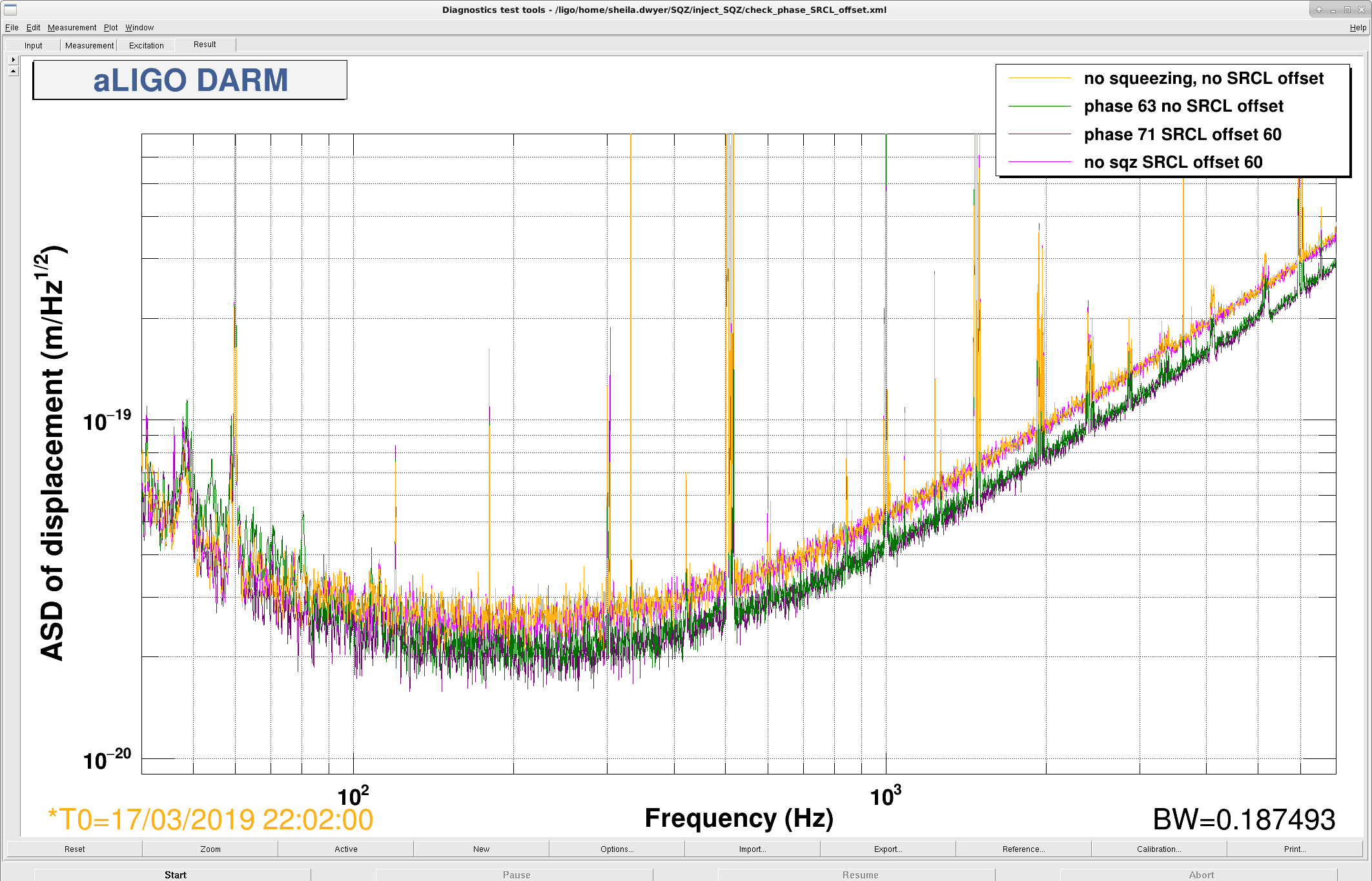Viewport: 1372px width, 881px height.
Task: Open the Window menu
Action: (x=139, y=28)
